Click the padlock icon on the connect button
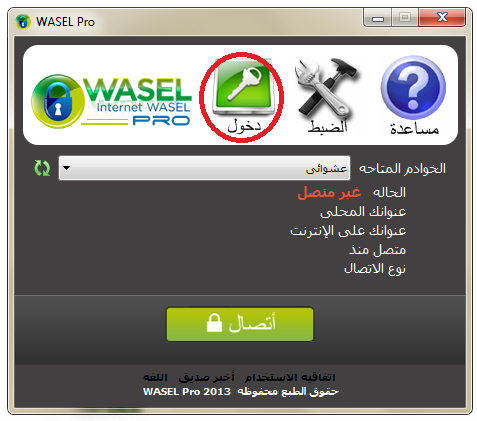Screen dimensions: 477x421 coord(214,323)
